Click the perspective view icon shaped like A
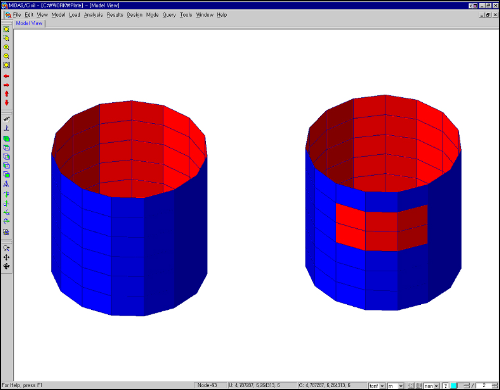500x390 pixels. click(x=6, y=184)
